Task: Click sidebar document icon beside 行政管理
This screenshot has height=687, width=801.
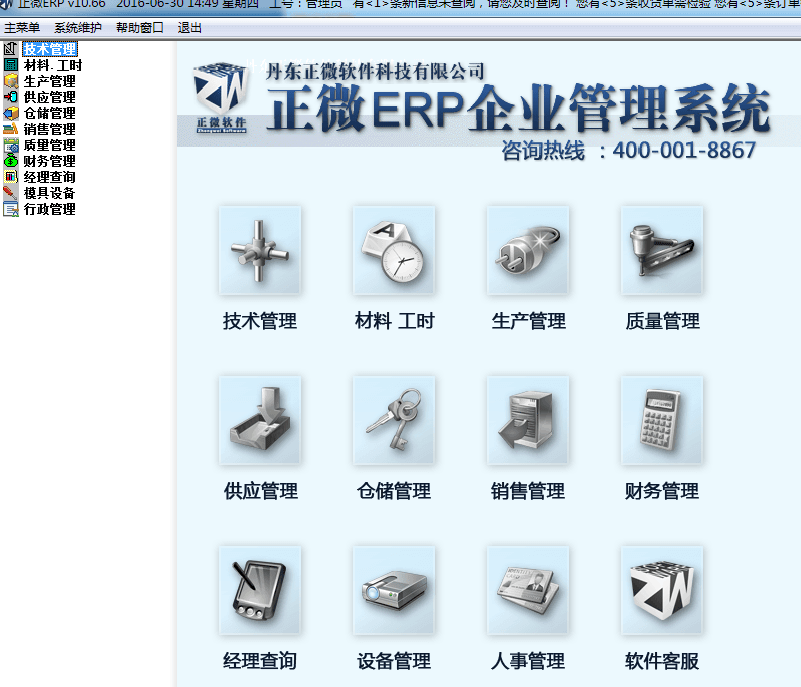Action: point(11,209)
